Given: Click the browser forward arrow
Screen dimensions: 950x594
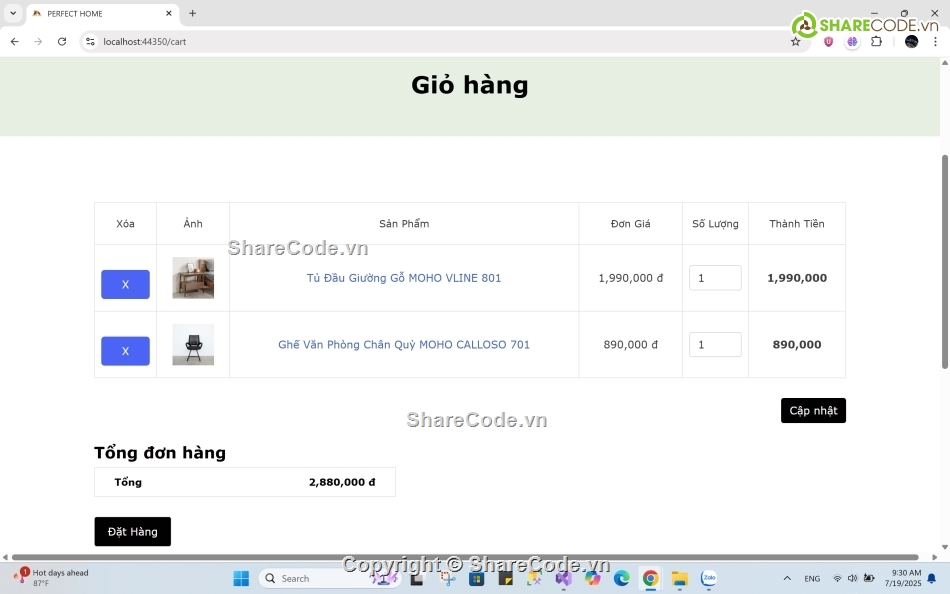Looking at the screenshot, I should (38, 42).
